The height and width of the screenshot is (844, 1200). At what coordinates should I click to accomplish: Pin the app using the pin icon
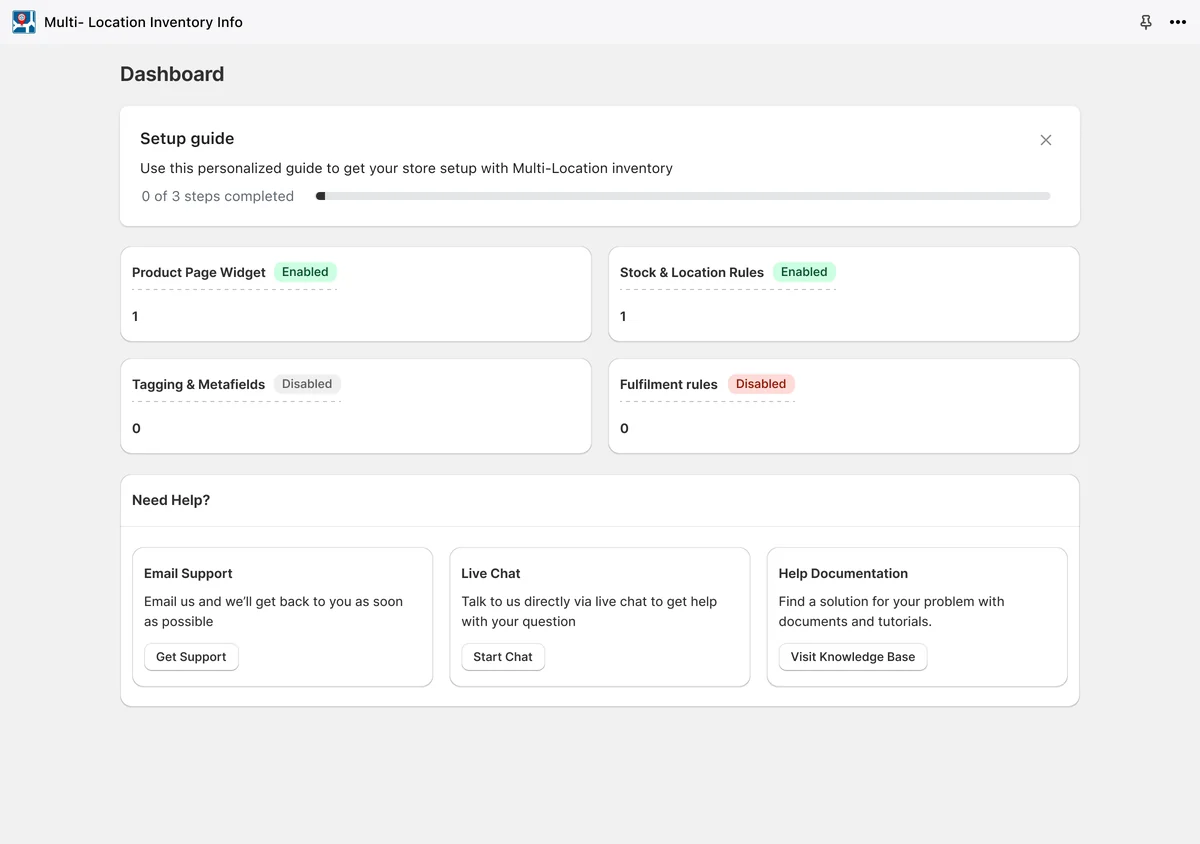(1146, 22)
